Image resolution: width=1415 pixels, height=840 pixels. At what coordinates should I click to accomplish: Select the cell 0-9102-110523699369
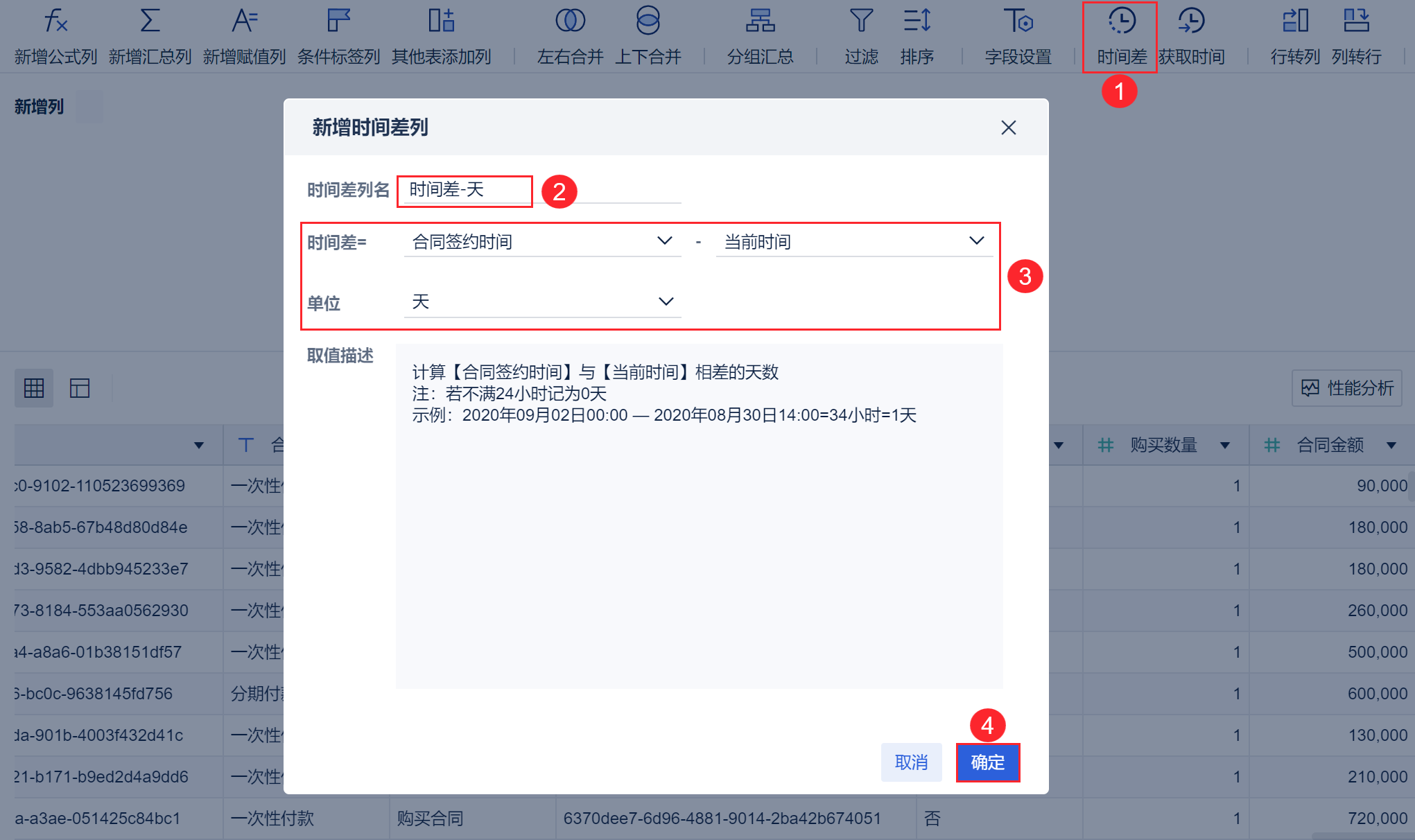[119, 486]
